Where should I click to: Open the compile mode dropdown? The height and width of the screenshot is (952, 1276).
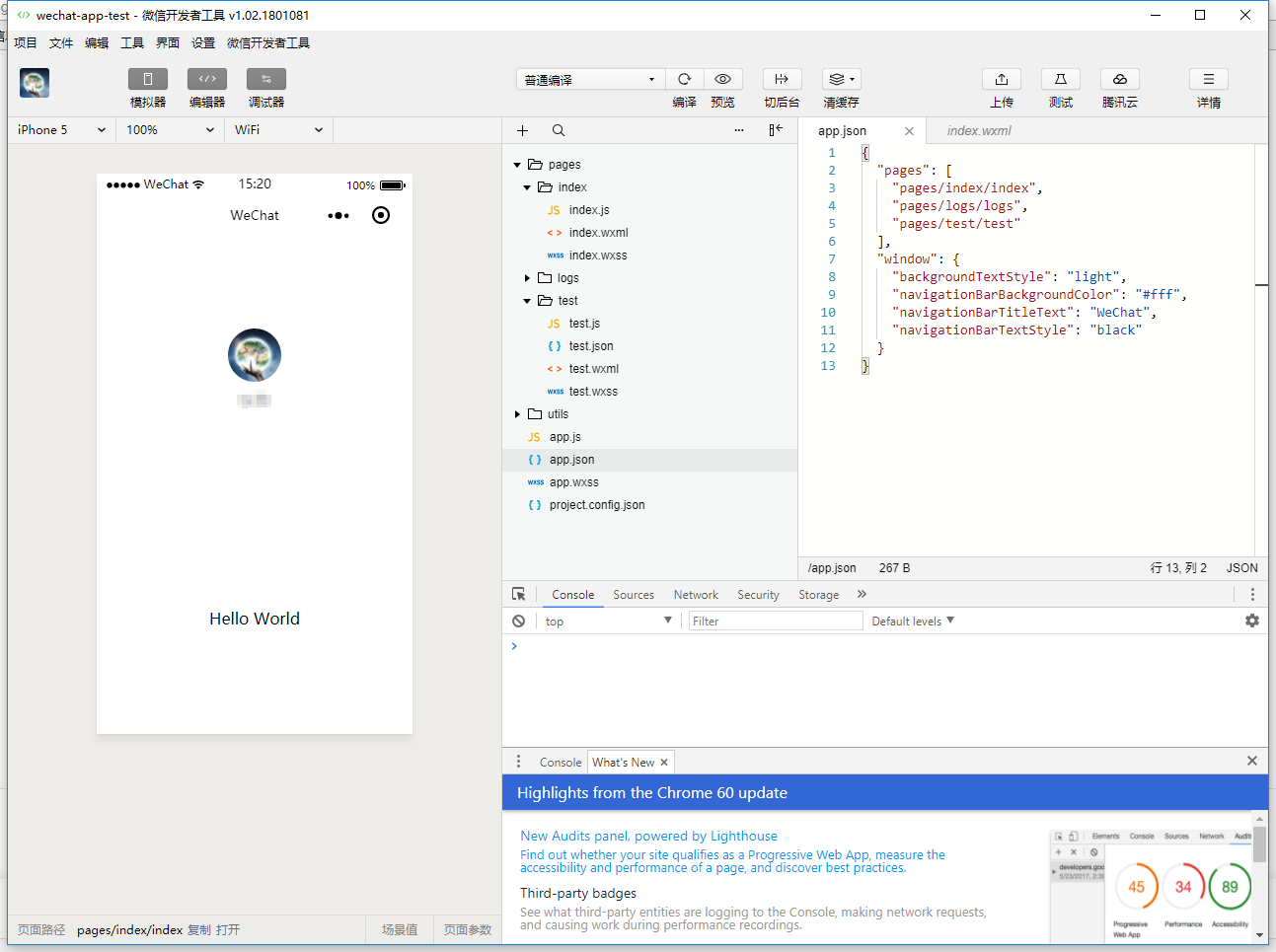tap(589, 79)
